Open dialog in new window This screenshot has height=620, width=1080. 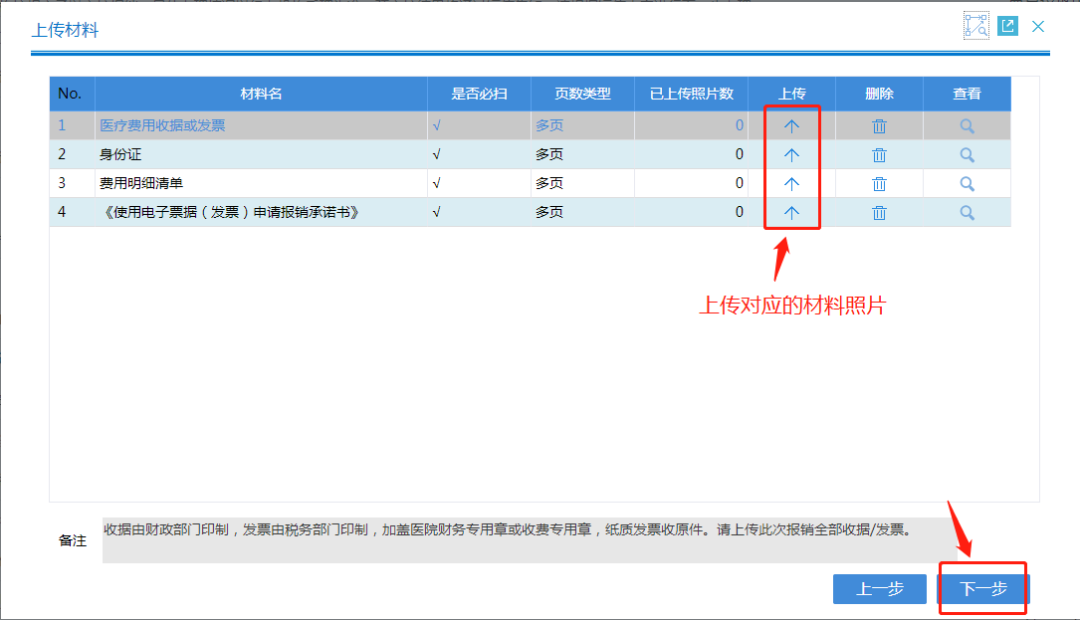[1008, 26]
